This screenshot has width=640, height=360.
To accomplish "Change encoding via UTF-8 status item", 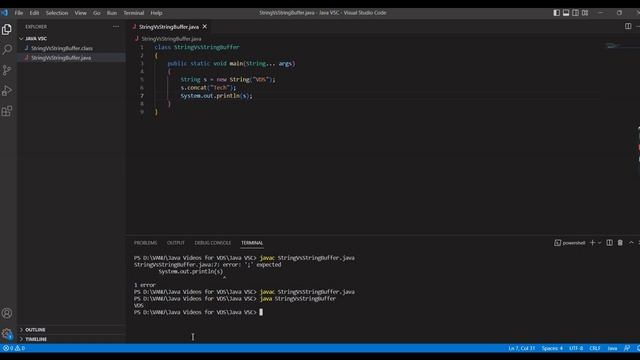I will tap(576, 348).
